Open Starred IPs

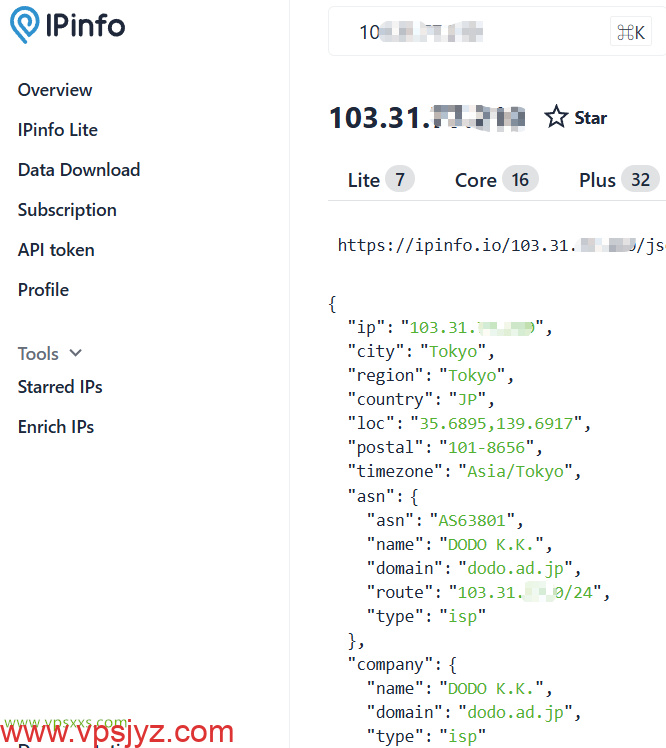(60, 387)
